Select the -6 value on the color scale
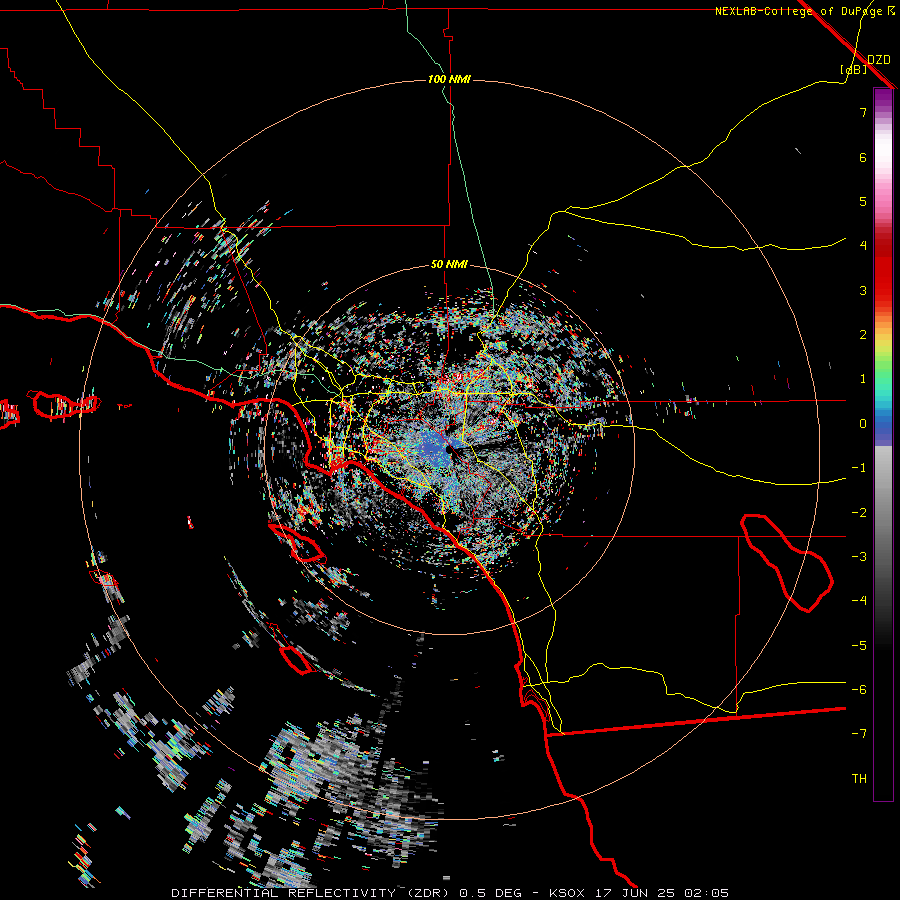 859,690
